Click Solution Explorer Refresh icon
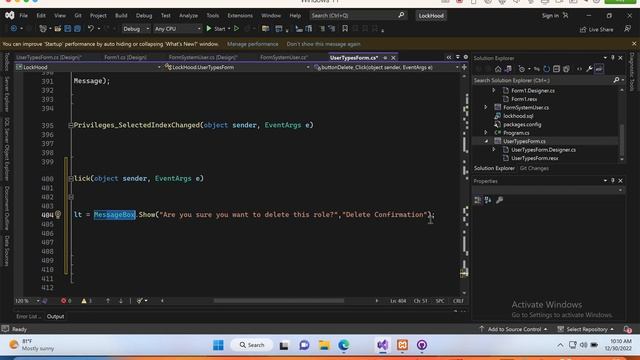 [x=547, y=69]
